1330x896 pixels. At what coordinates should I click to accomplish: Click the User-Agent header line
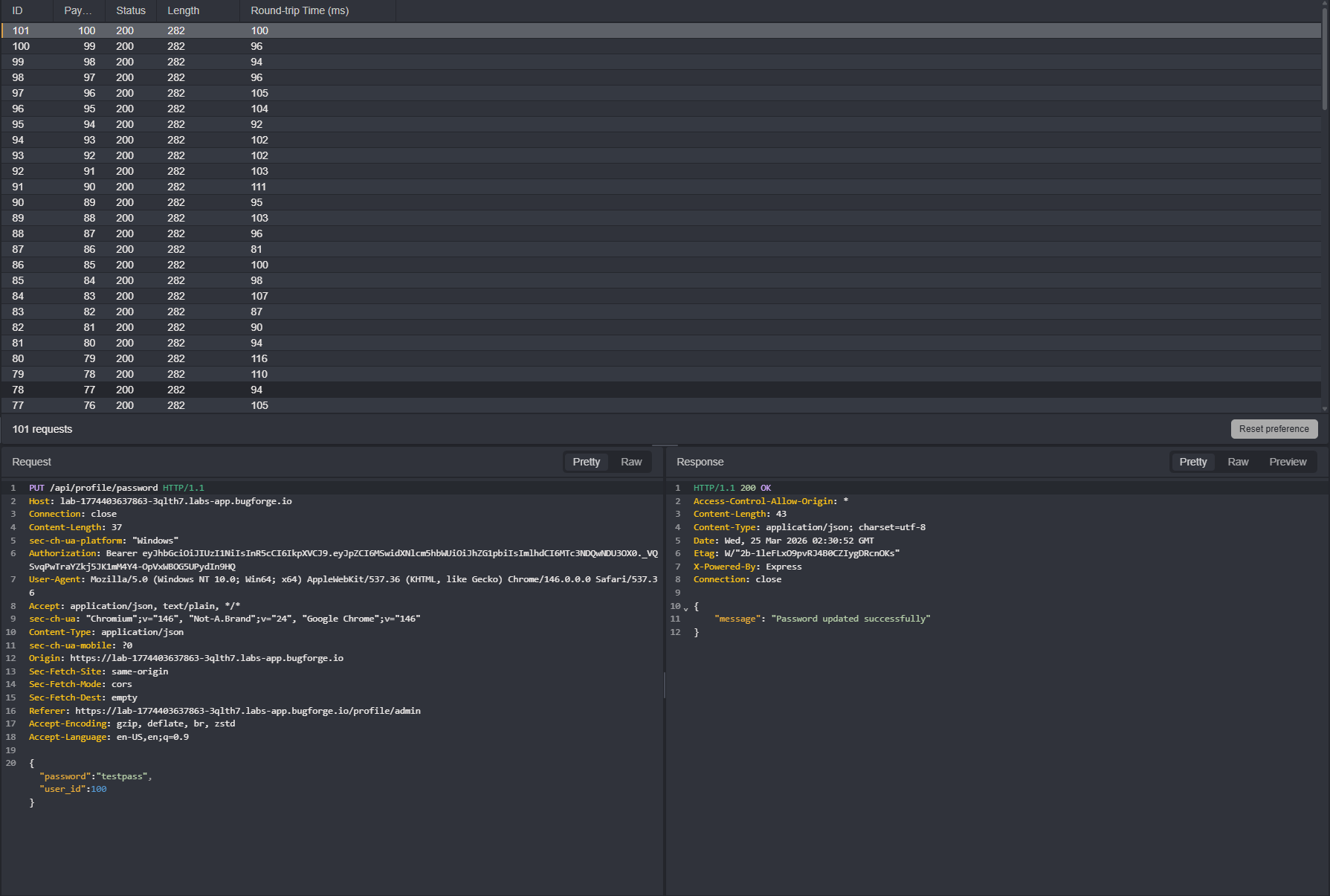pos(343,586)
